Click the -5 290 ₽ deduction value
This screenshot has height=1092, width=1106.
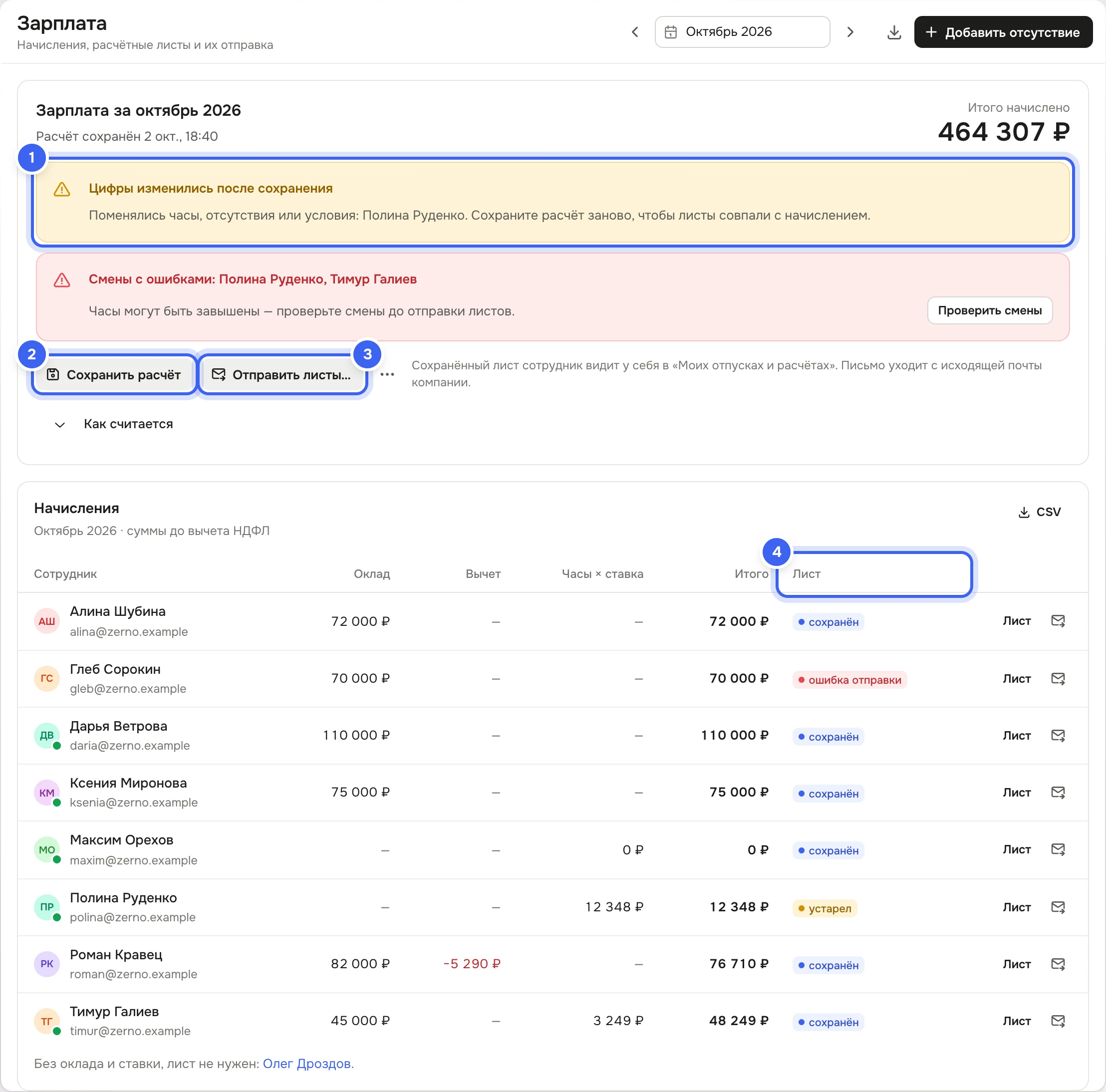(x=472, y=964)
